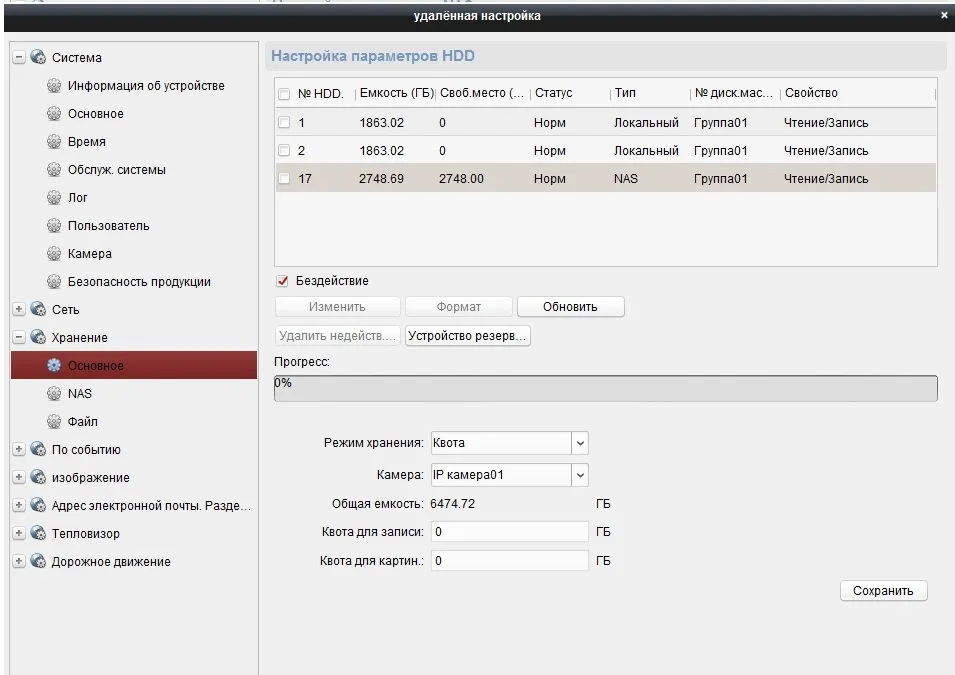
Task: Click the NAS gear icon under Хранение
Action: [54, 394]
